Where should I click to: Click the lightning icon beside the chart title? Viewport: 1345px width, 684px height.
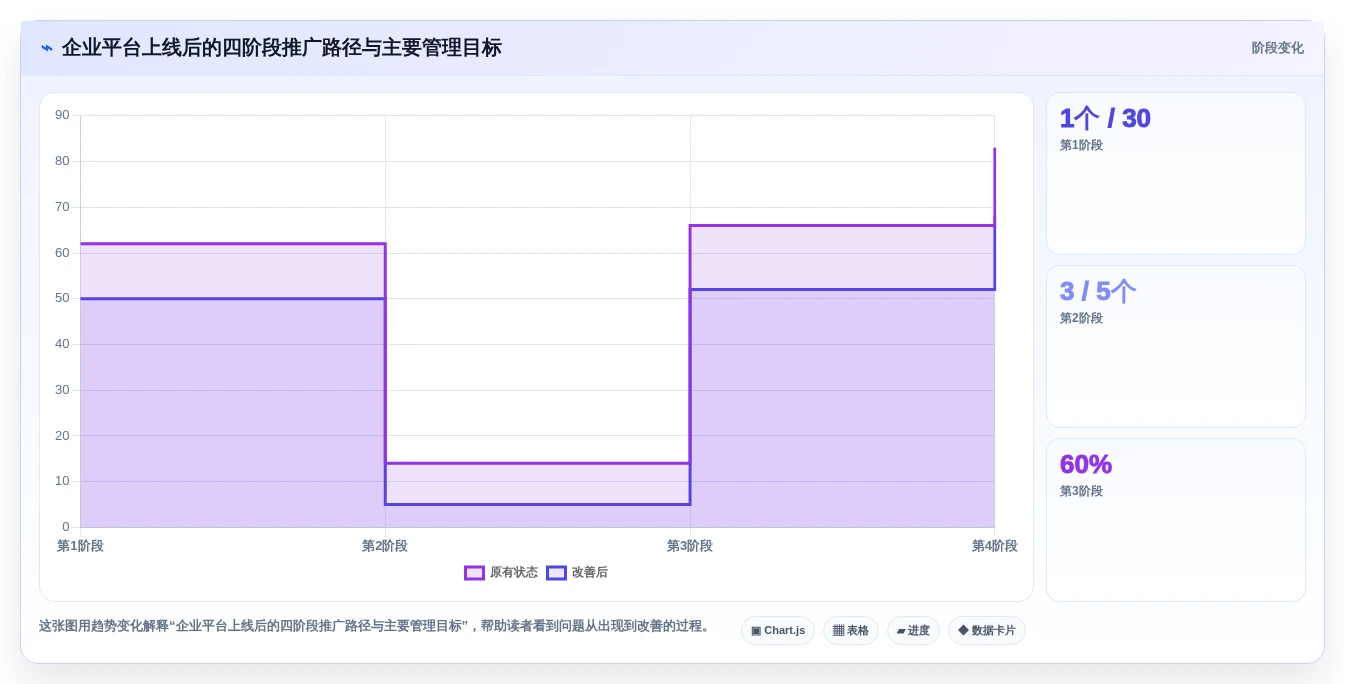coord(47,48)
